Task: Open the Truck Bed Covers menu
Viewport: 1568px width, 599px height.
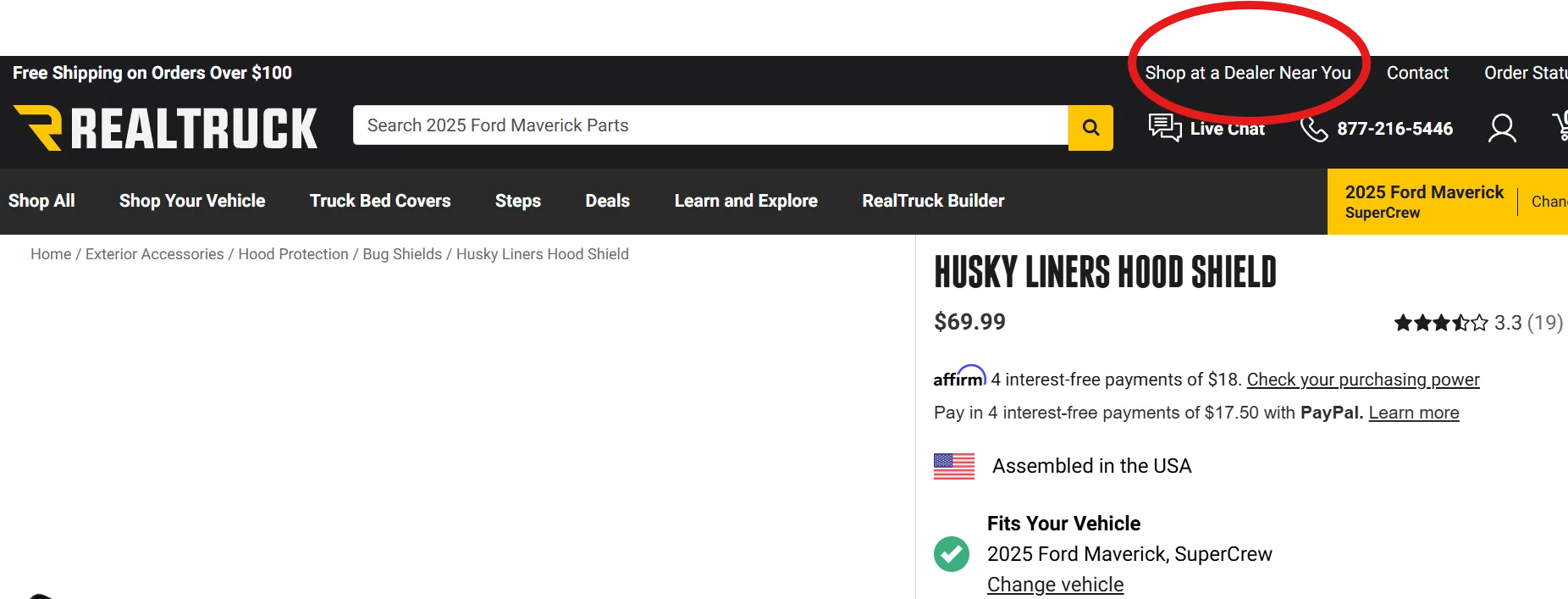Action: click(x=380, y=201)
